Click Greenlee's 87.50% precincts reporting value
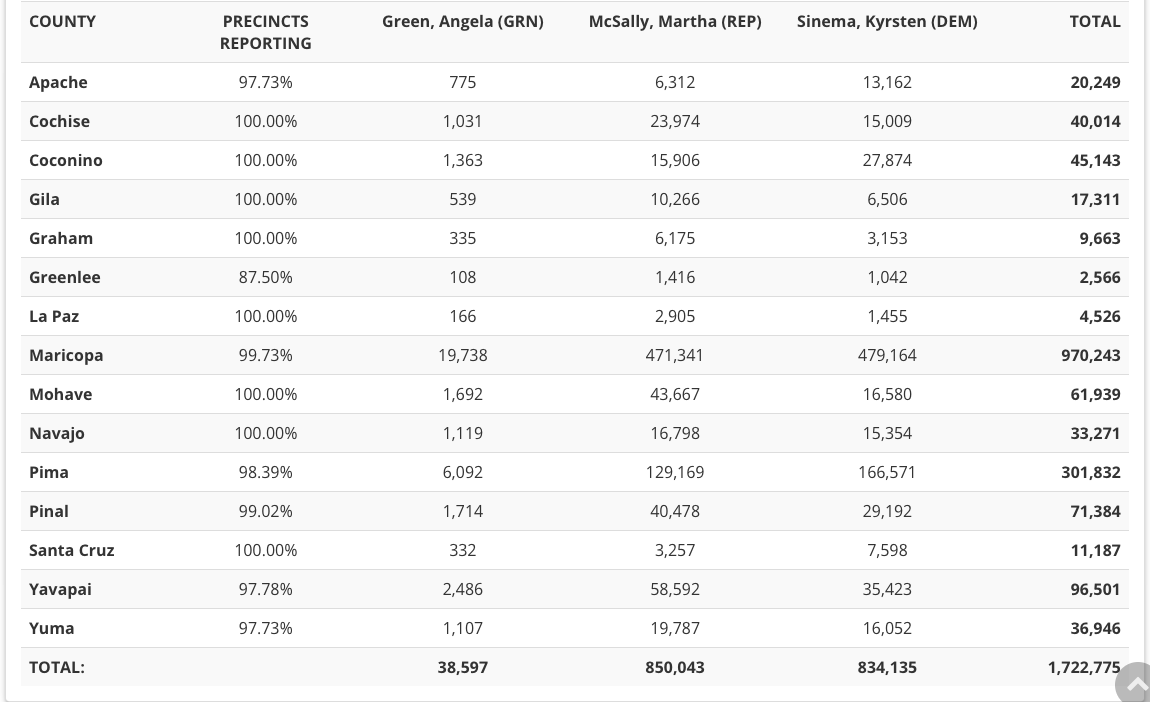Screen dimensions: 1150x702 pos(265,277)
